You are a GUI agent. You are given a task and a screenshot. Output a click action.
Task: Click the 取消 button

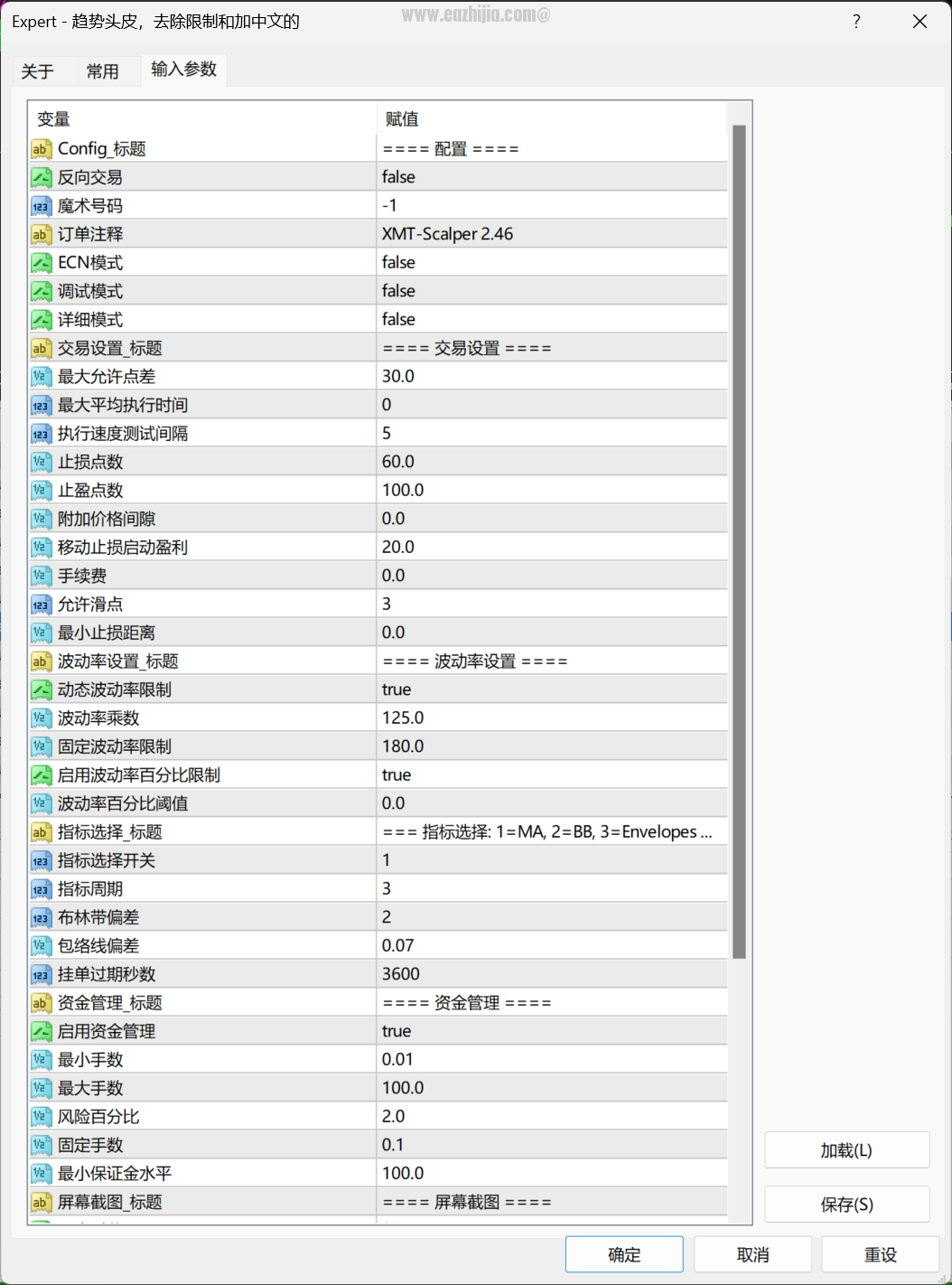pyautogui.click(x=753, y=1254)
